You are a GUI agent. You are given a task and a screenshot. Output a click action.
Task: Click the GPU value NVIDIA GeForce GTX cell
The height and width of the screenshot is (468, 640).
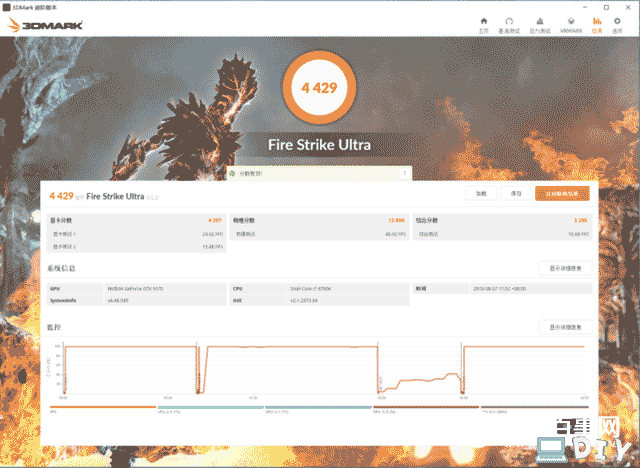click(x=165, y=288)
